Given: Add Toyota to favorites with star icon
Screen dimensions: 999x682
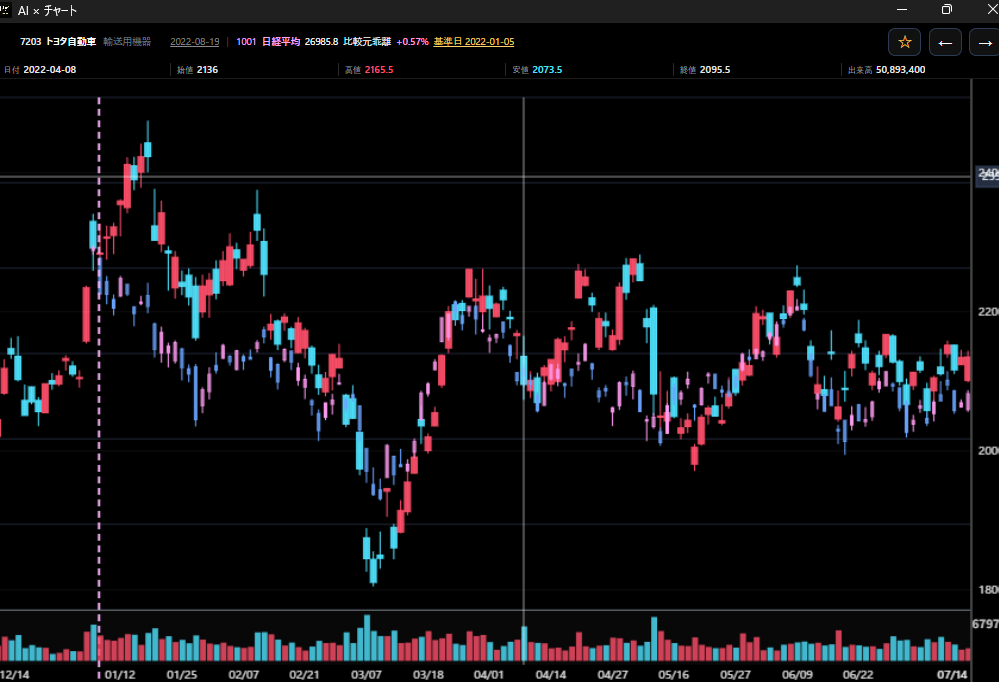Looking at the screenshot, I should [904, 43].
